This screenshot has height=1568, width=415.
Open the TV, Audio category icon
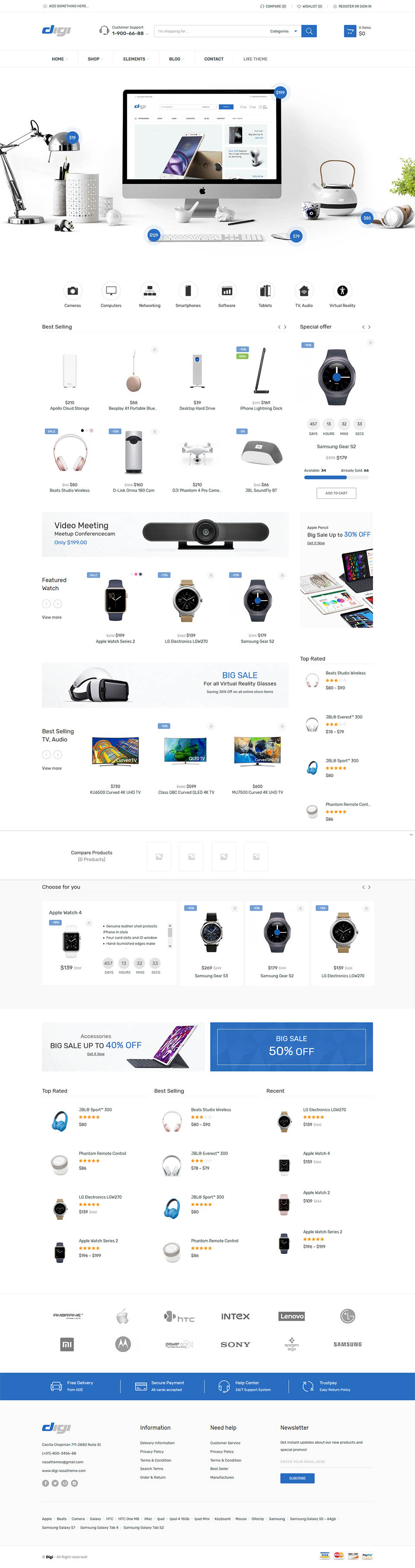click(x=304, y=290)
